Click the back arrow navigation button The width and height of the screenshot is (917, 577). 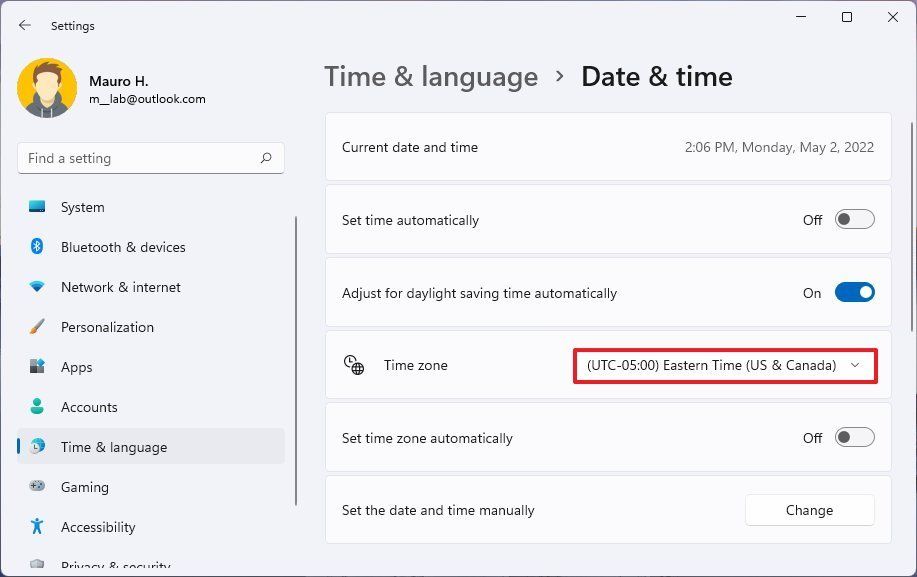[x=24, y=26]
